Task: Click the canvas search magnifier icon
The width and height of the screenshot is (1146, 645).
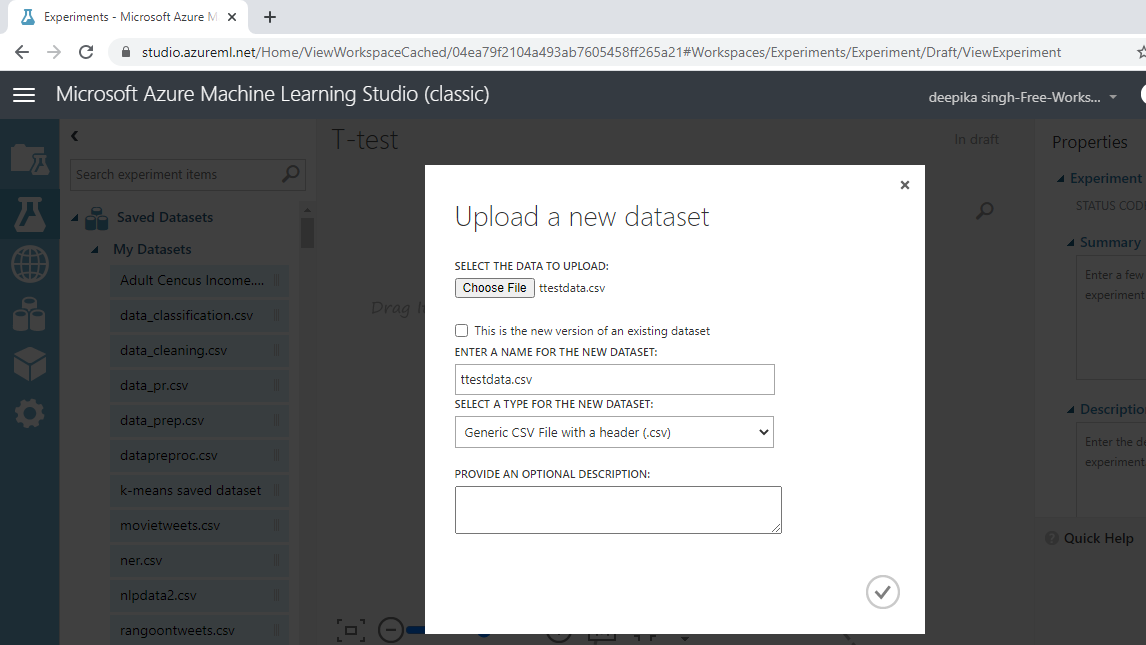Action: [x=984, y=211]
